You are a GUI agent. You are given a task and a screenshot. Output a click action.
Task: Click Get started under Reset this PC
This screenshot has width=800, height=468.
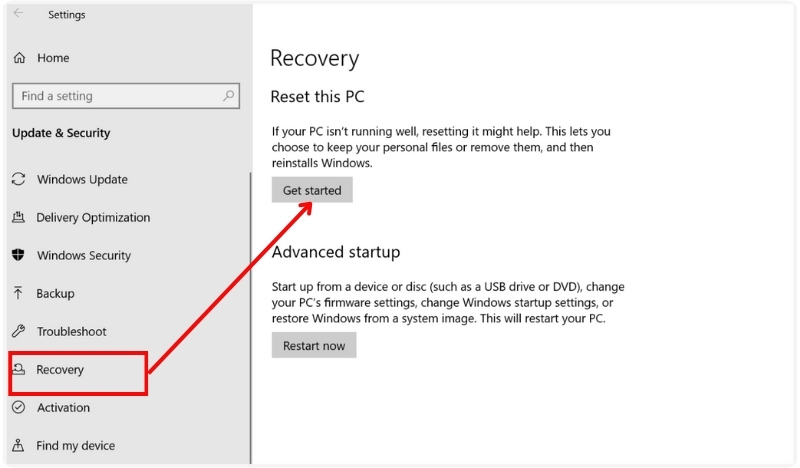(x=312, y=190)
